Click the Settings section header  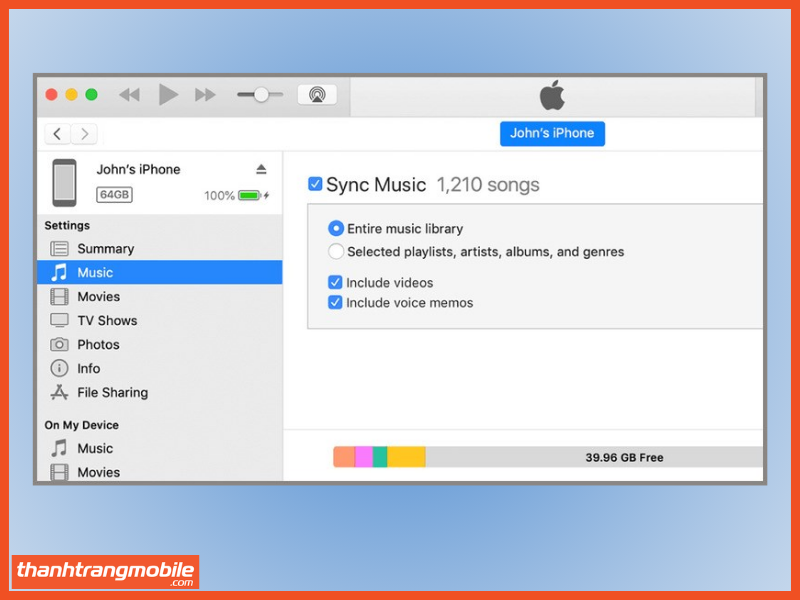point(67,226)
